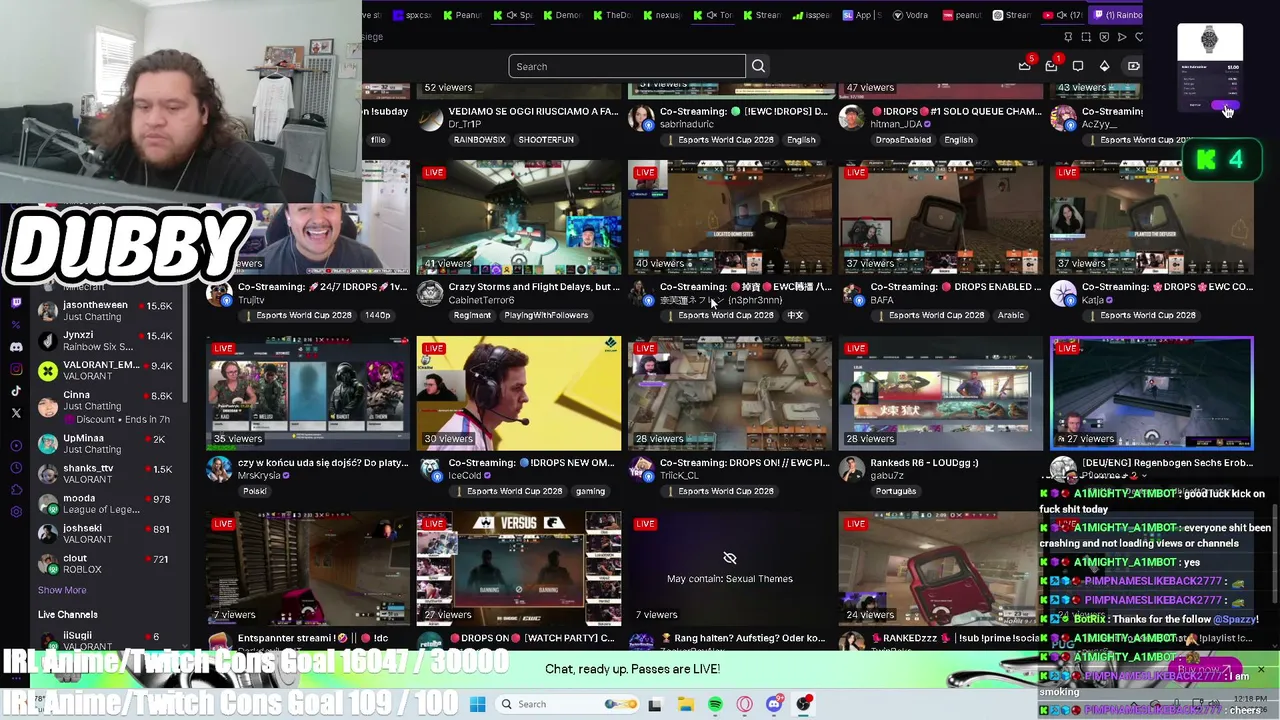Switch to the (1) Rainbow Twitch tab

pos(1118,15)
